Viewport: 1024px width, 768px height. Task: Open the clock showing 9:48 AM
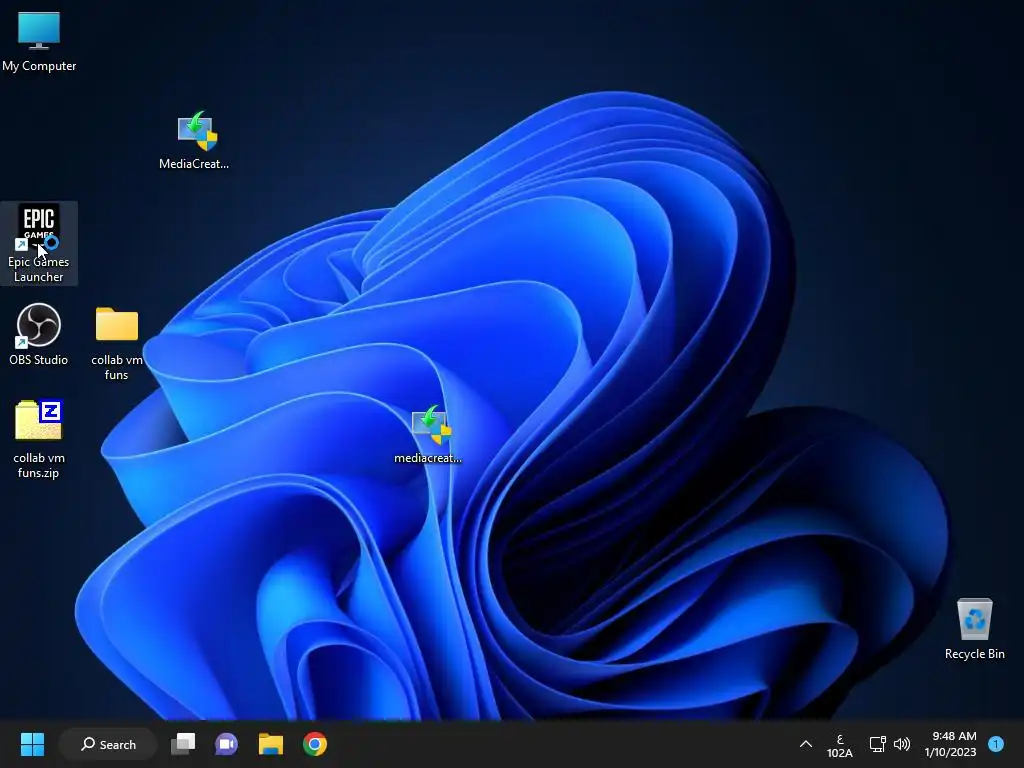[950, 744]
